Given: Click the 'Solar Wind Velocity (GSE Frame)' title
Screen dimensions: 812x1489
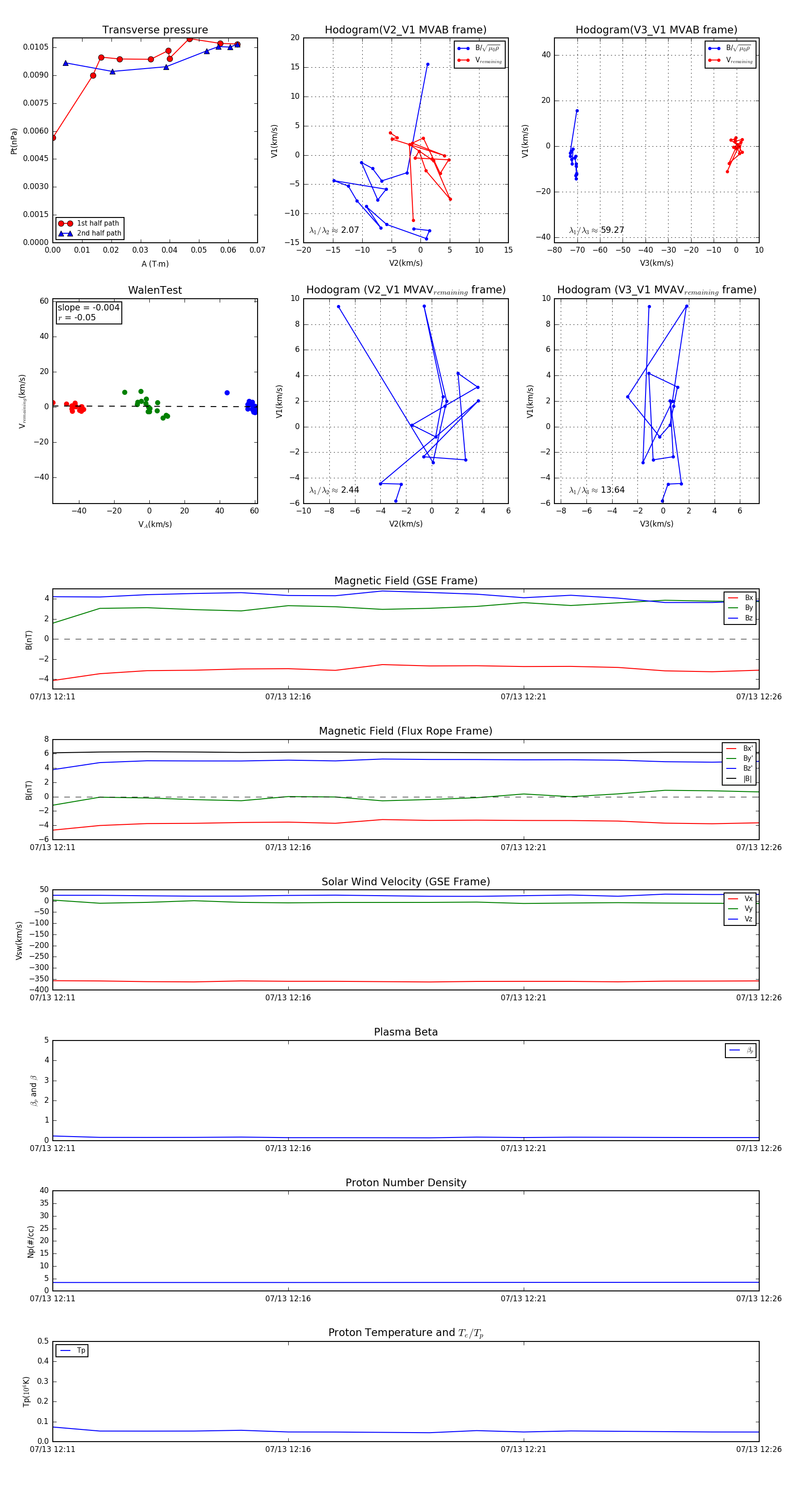Looking at the screenshot, I should coord(406,882).
